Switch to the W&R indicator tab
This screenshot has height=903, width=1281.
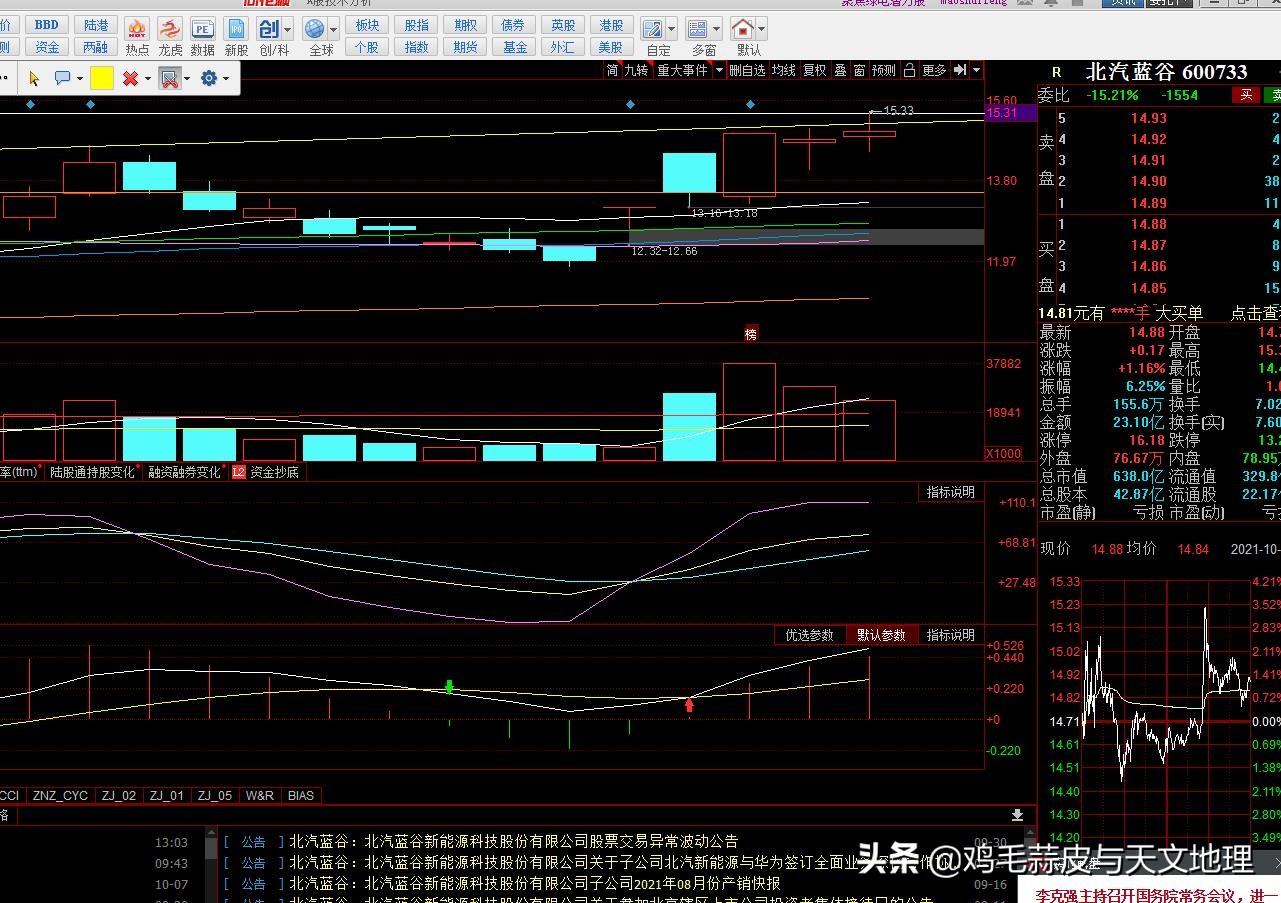(x=259, y=795)
